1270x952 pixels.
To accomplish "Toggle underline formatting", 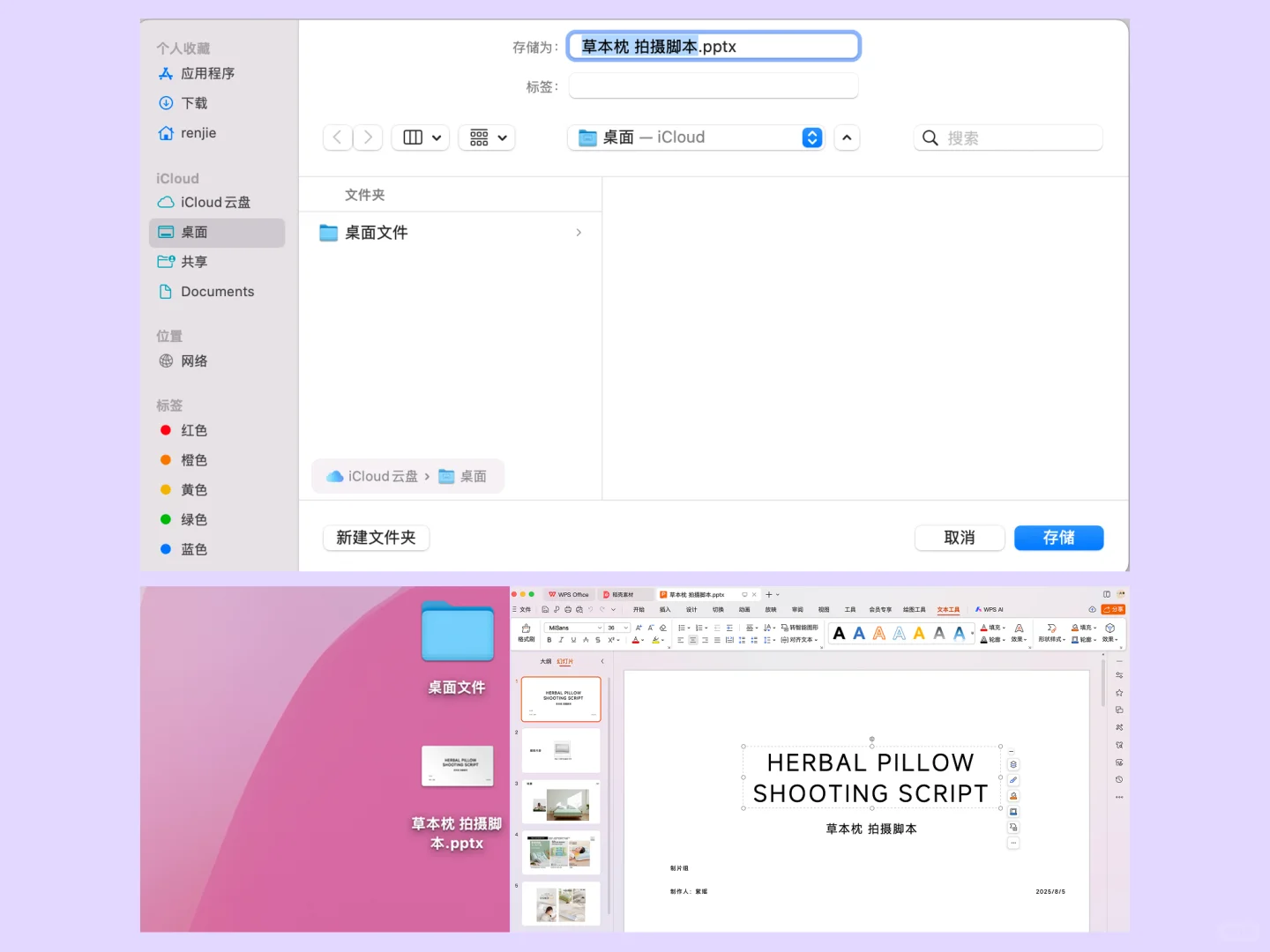I will point(573,639).
